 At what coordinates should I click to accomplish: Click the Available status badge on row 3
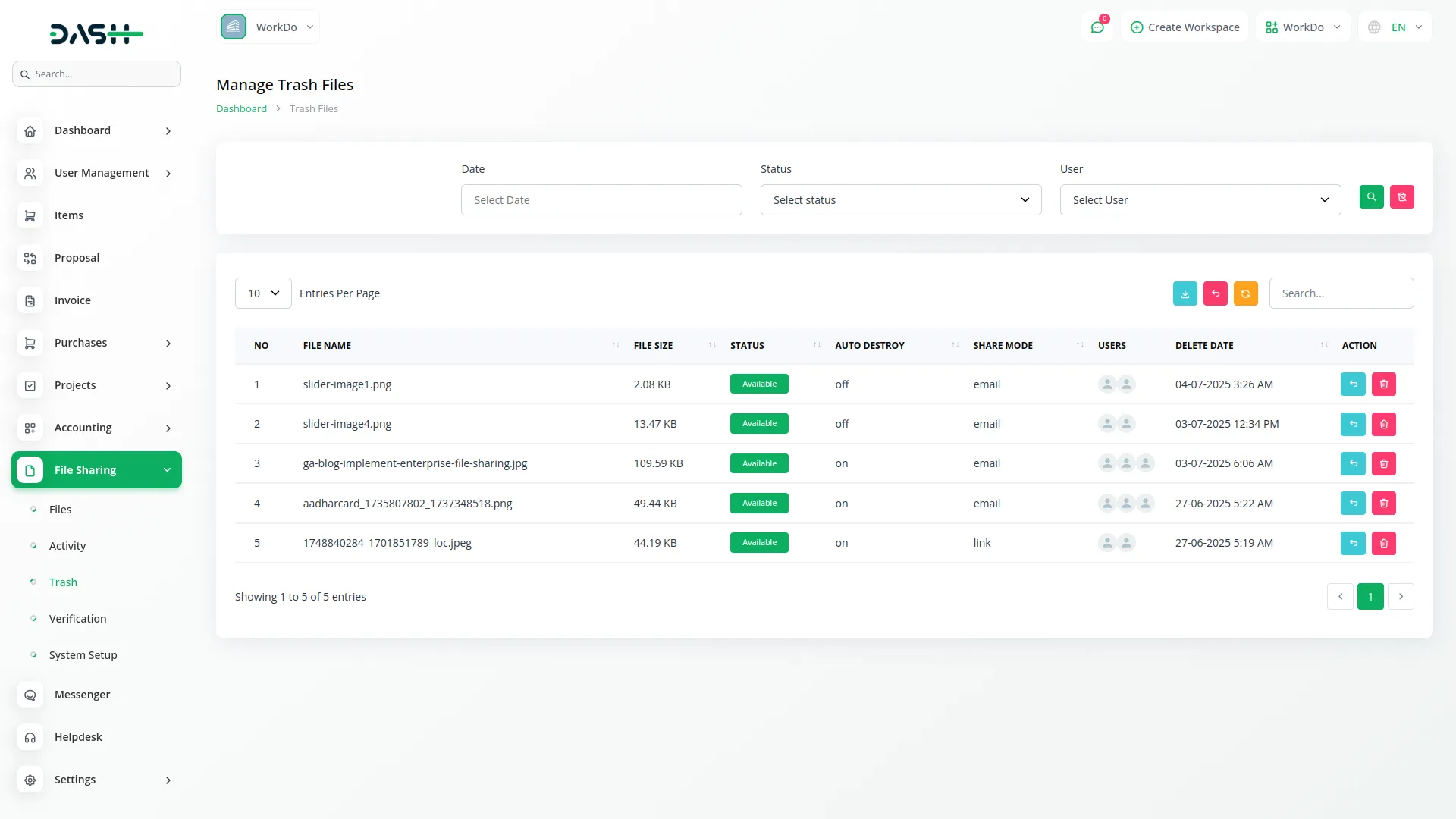point(759,463)
